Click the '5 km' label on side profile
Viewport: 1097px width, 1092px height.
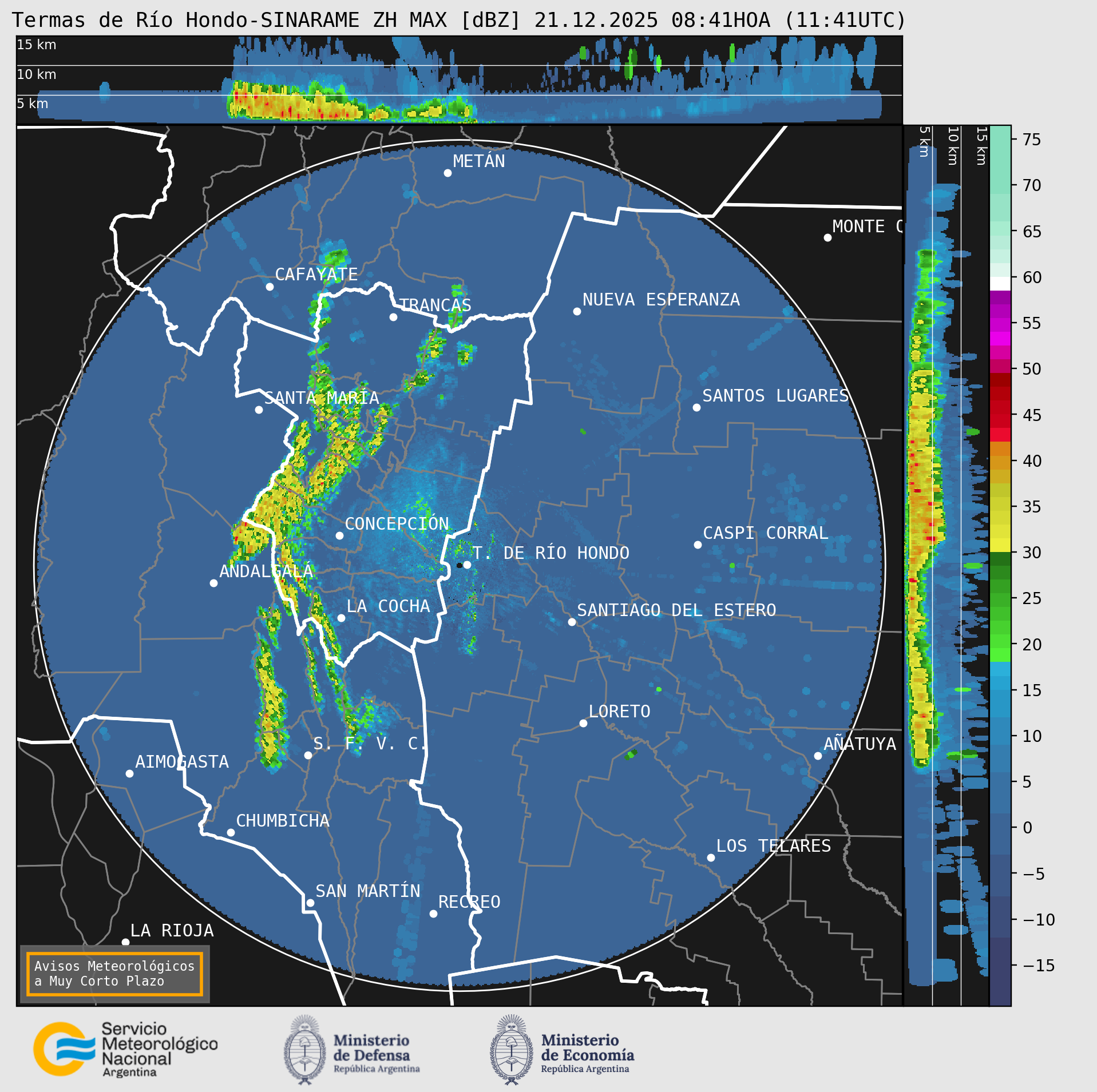[x=924, y=142]
